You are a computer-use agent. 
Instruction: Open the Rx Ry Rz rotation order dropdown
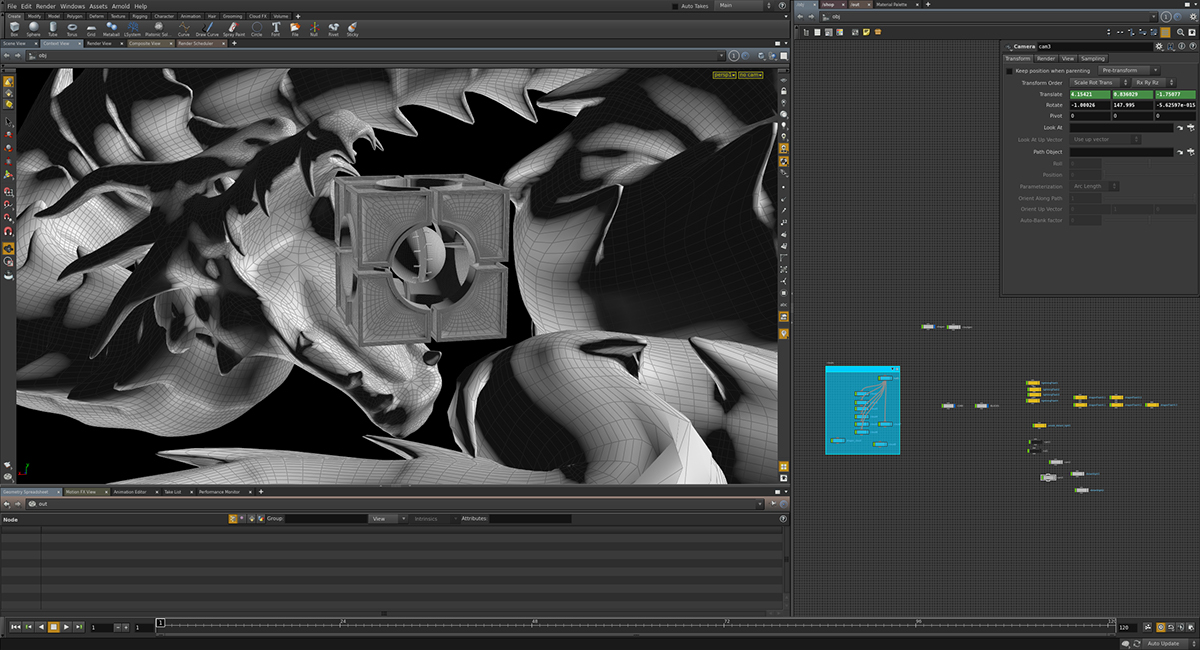(x=1154, y=82)
